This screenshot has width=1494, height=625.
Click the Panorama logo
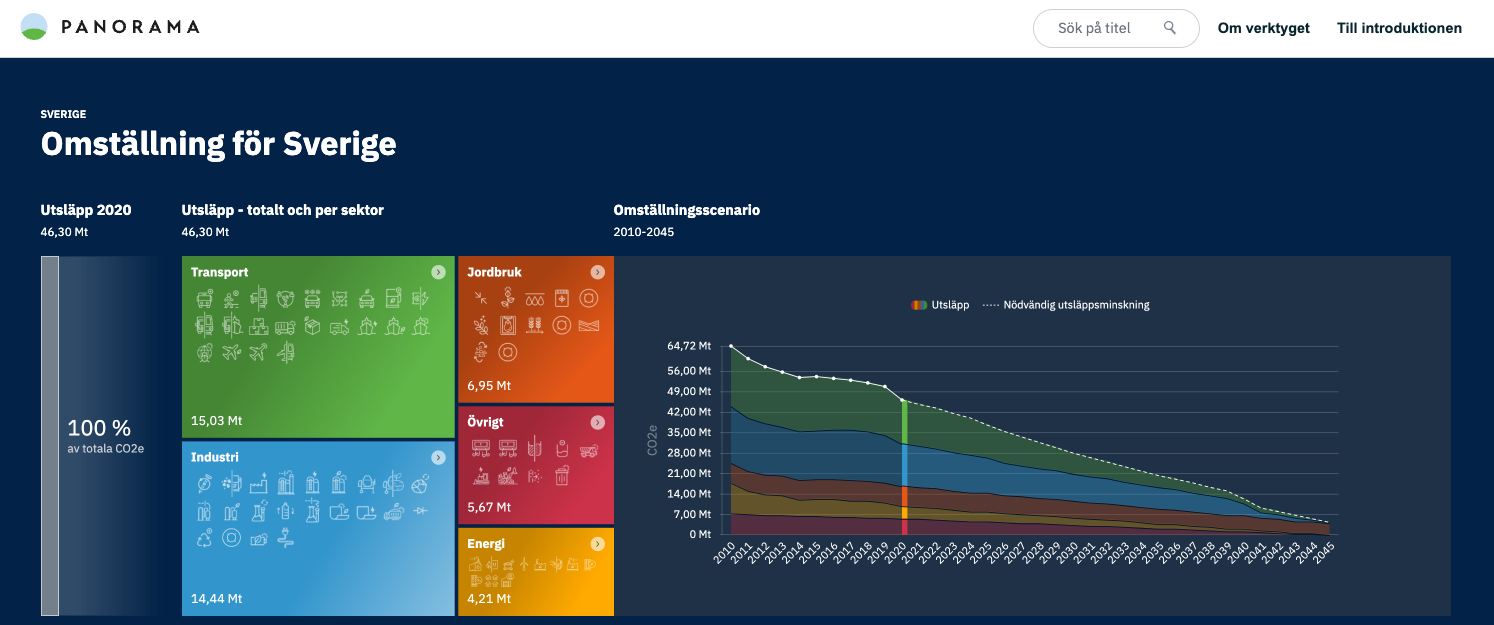[x=110, y=27]
